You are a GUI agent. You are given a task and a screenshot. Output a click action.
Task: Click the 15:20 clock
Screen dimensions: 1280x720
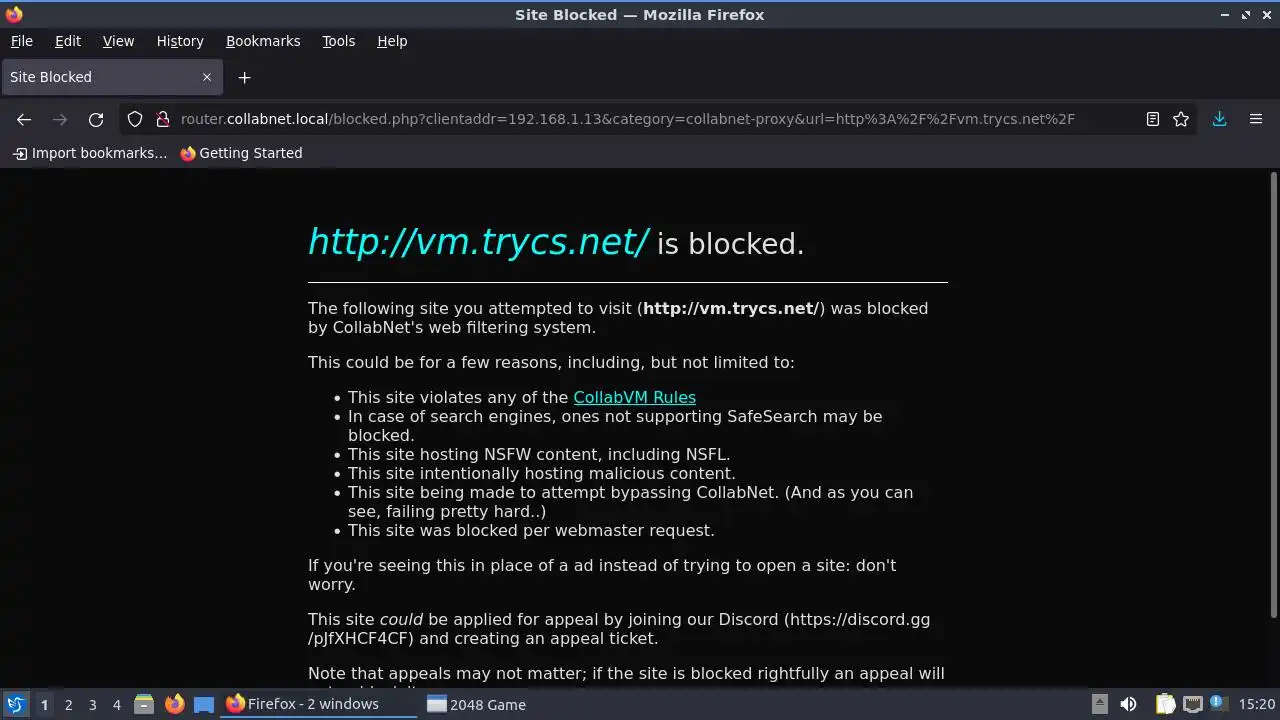pos(1257,704)
